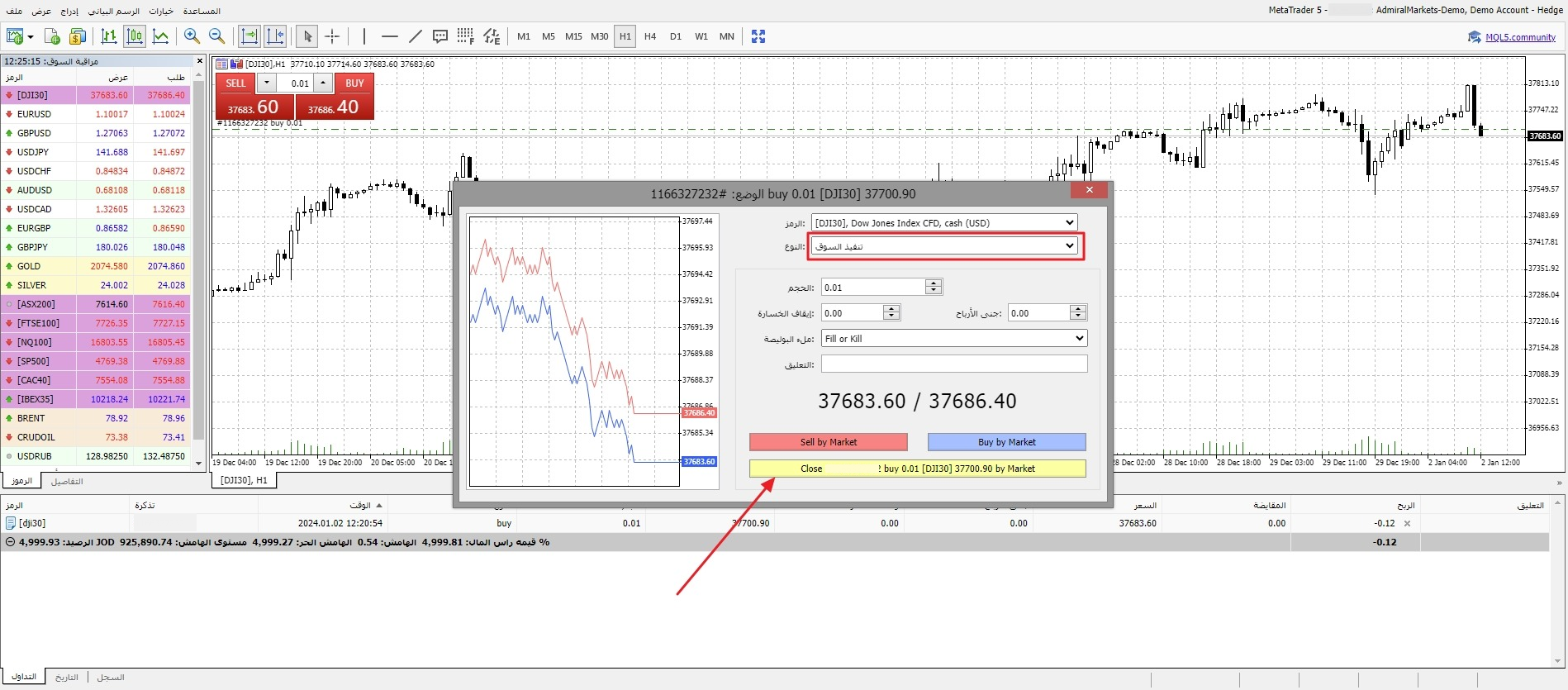Zoom out the chart
The image size is (1568, 690).
(217, 36)
